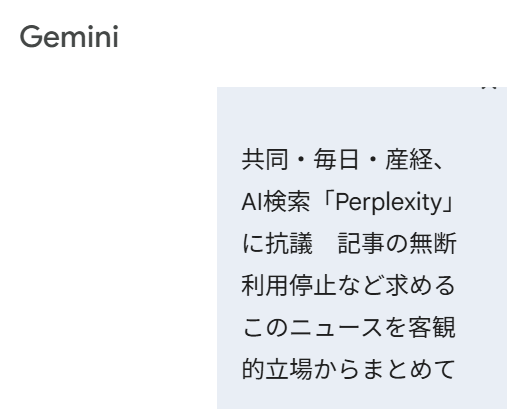Screen dimensions: 507x409
Task: Click the opening bracket 「 before Perplexity
Action: (324, 202)
